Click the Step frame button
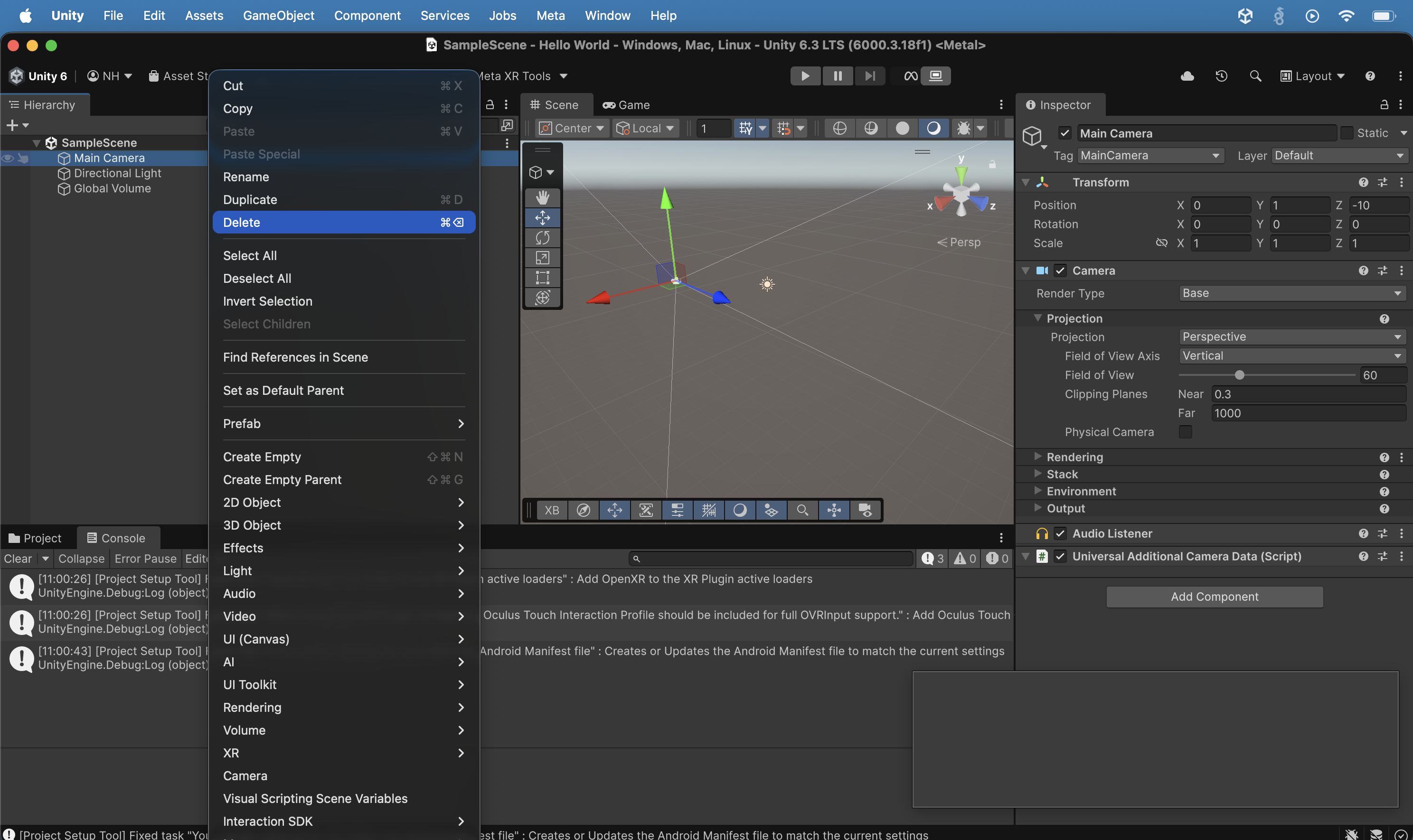The width and height of the screenshot is (1413, 840). point(870,76)
